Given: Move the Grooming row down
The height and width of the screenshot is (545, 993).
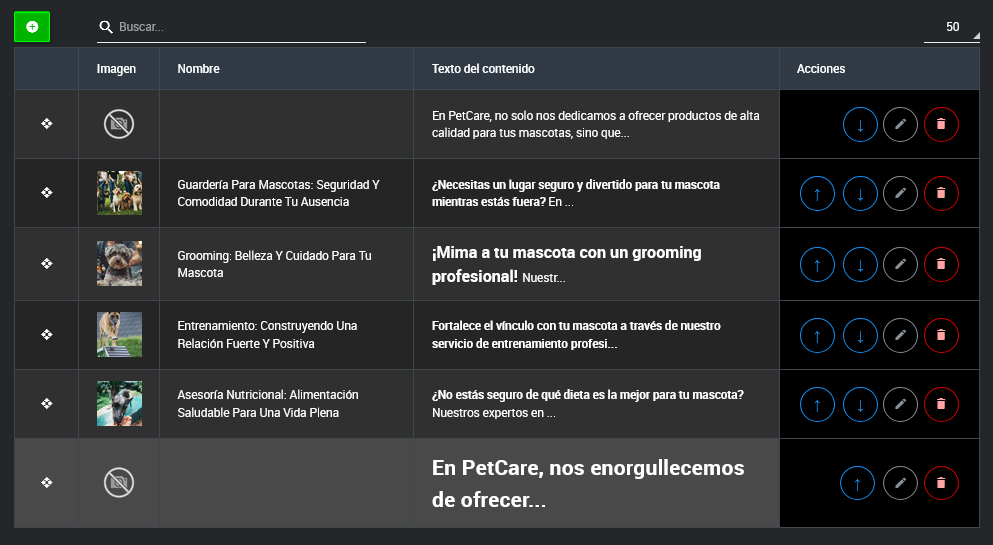Looking at the screenshot, I should 860,264.
